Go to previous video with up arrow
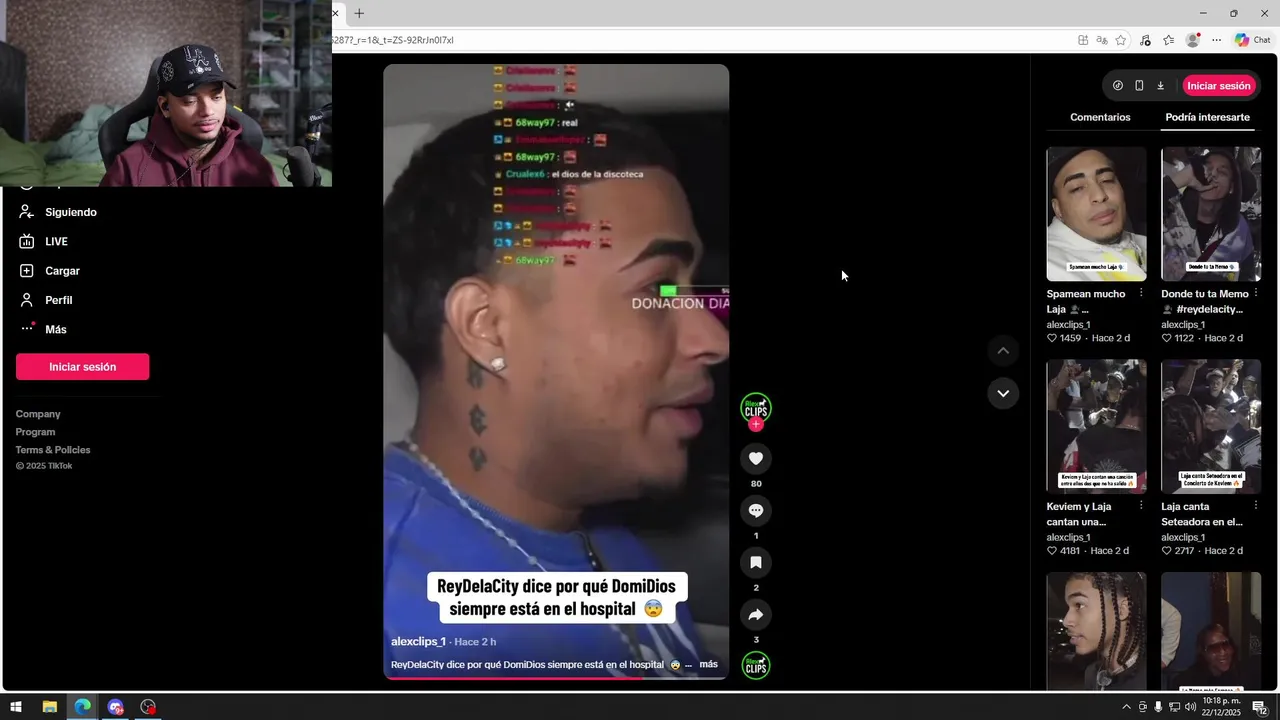This screenshot has height=720, width=1280. point(1003,351)
